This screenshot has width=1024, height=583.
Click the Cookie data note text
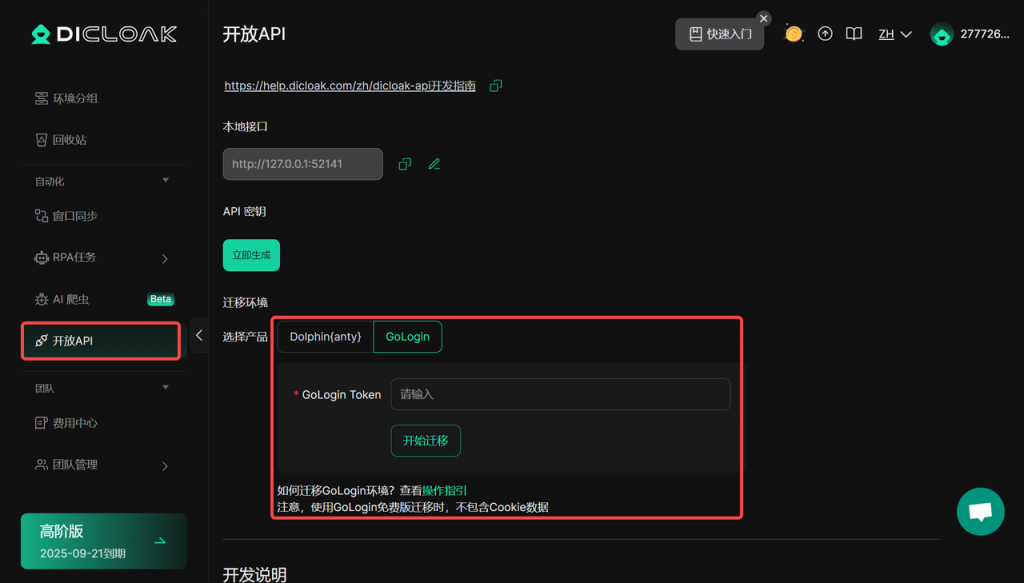[x=413, y=507]
